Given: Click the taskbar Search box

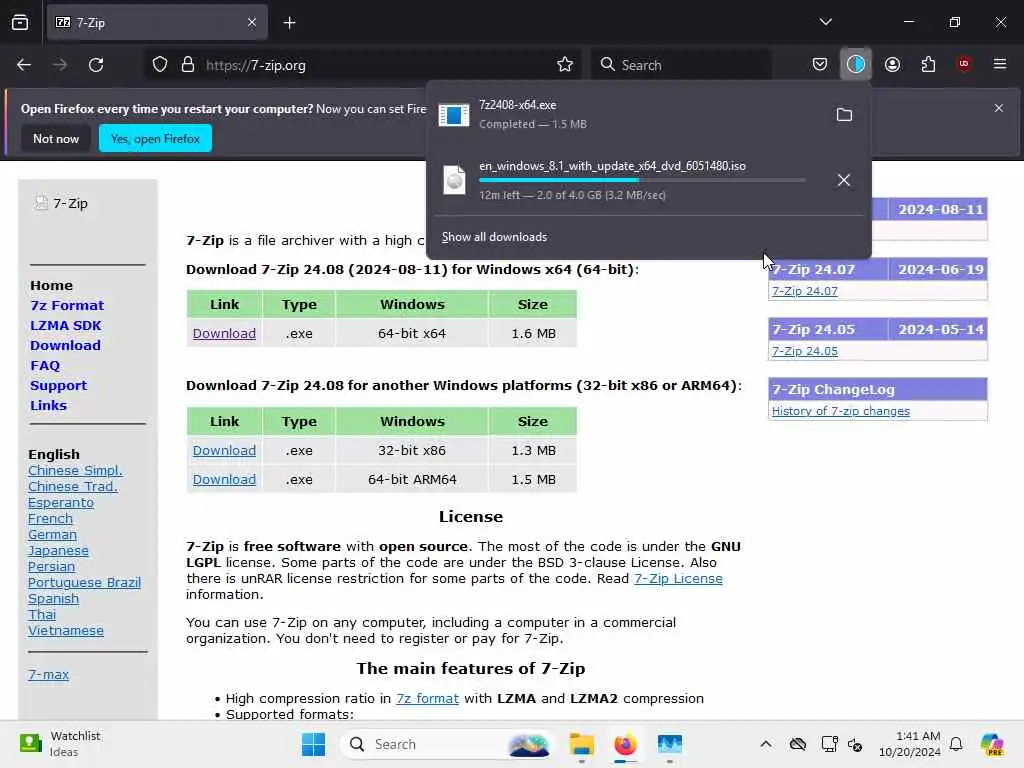Looking at the screenshot, I should (x=447, y=744).
